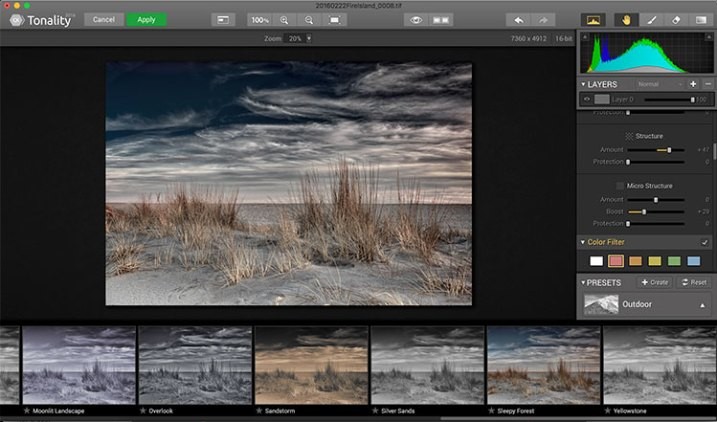
Task: Select the yellow color filter swatch
Action: (x=655, y=261)
